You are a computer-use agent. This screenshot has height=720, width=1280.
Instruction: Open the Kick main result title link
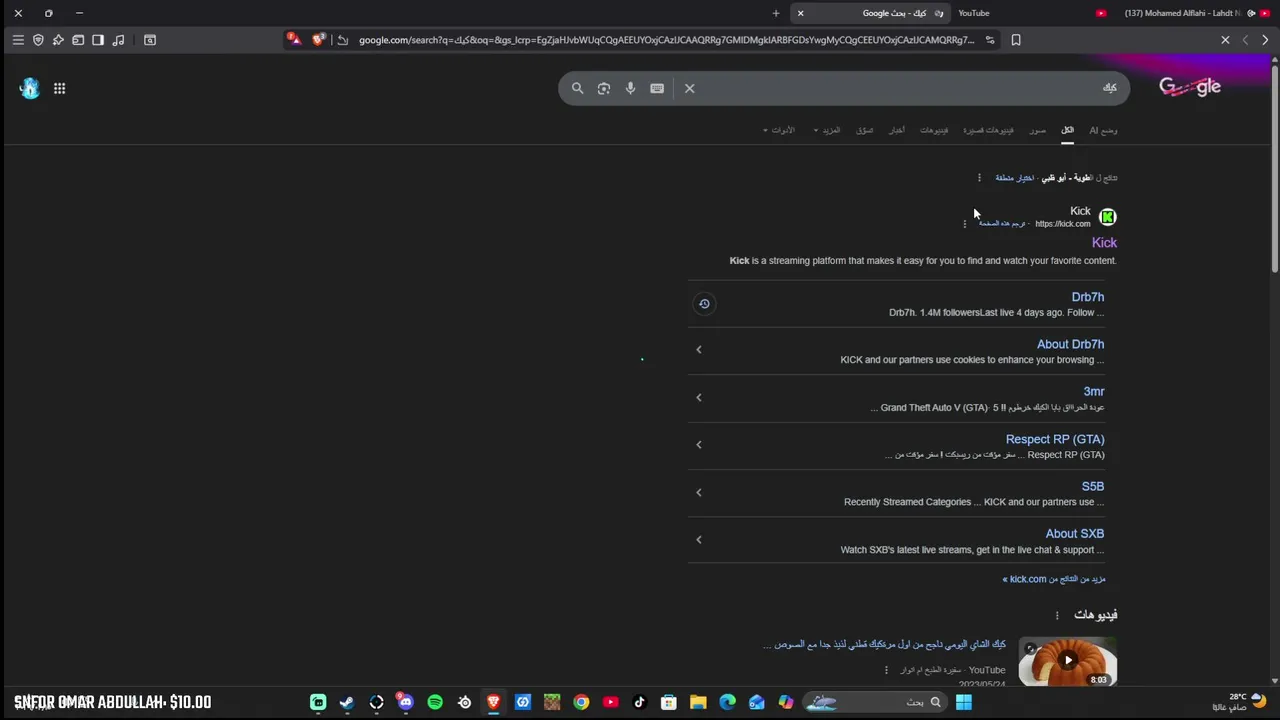coord(1104,243)
